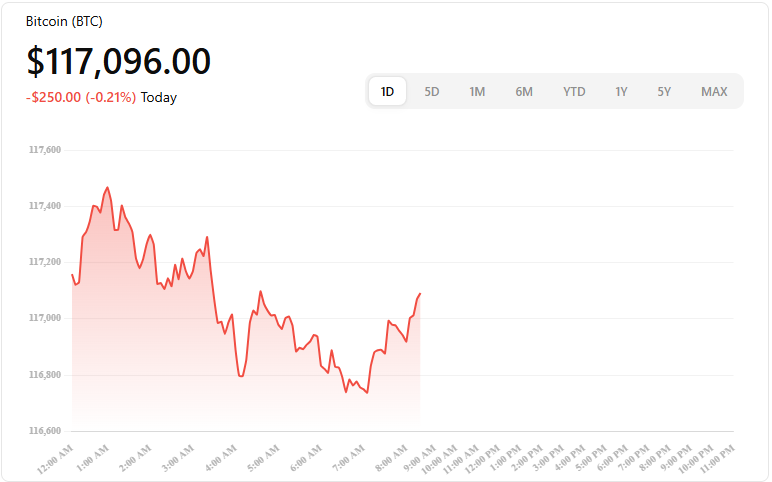The image size is (772, 482).
Task: Click the $117,096.00 price value
Action: click(x=118, y=61)
